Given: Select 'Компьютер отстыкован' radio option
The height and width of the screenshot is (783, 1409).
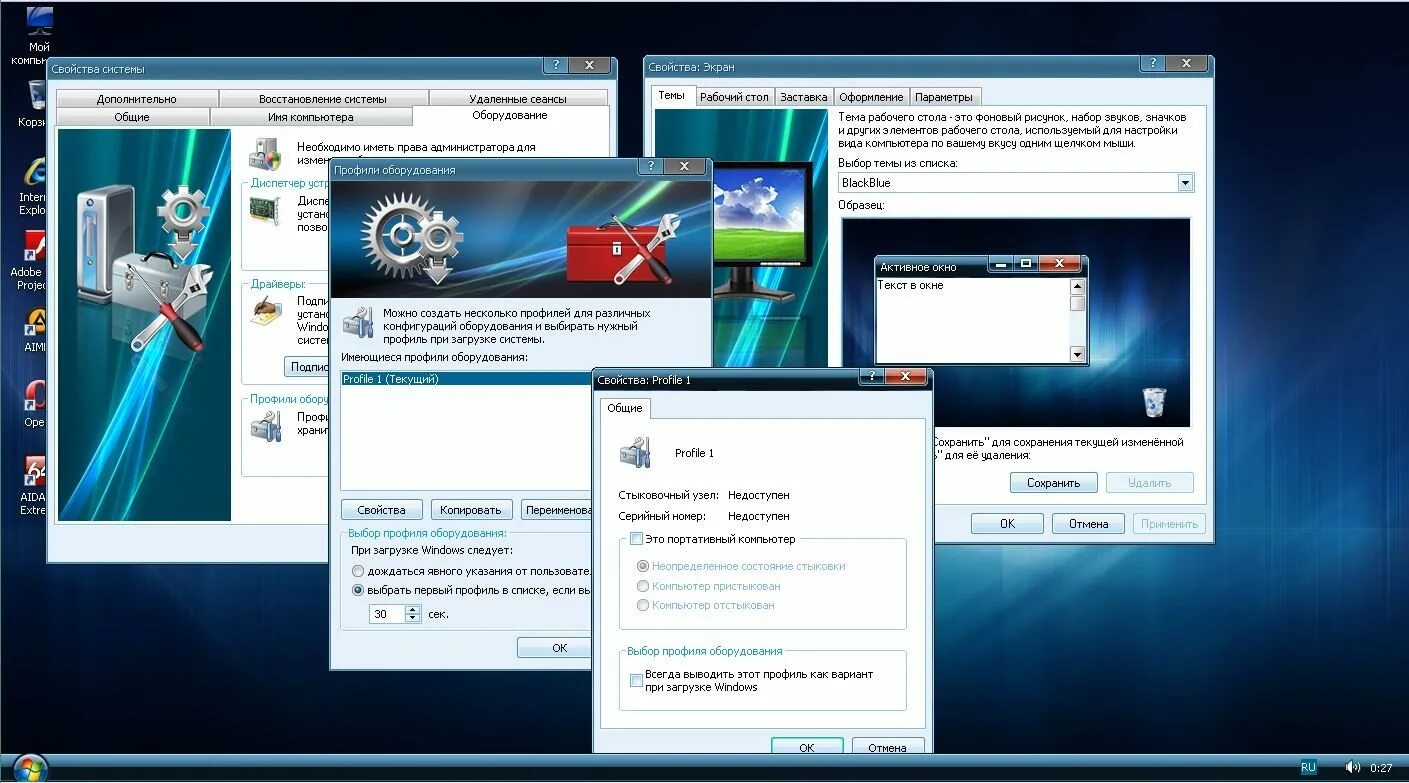Looking at the screenshot, I should click(x=642, y=605).
